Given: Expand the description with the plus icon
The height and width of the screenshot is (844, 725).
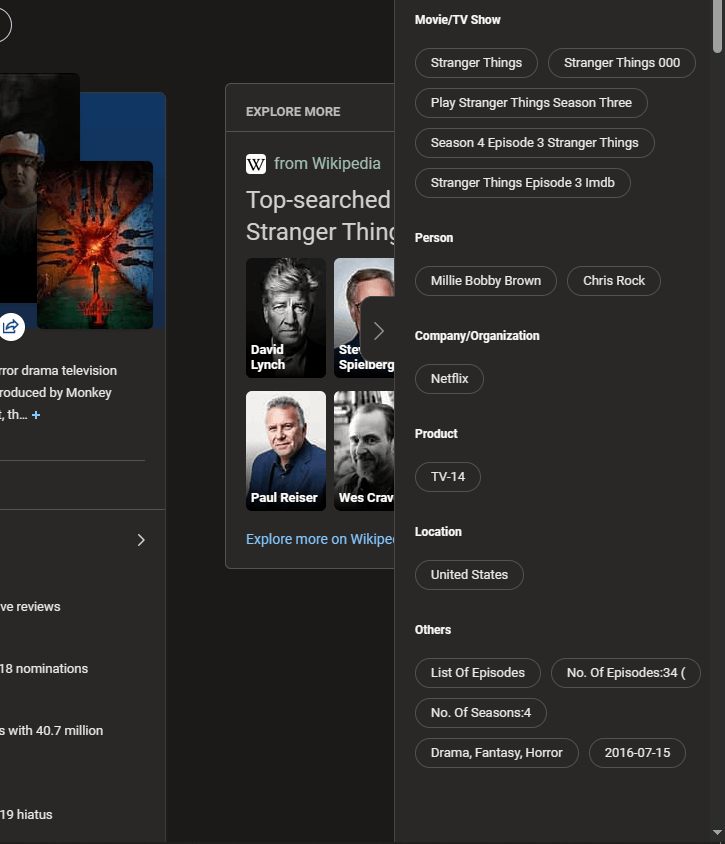Looking at the screenshot, I should click(36, 415).
